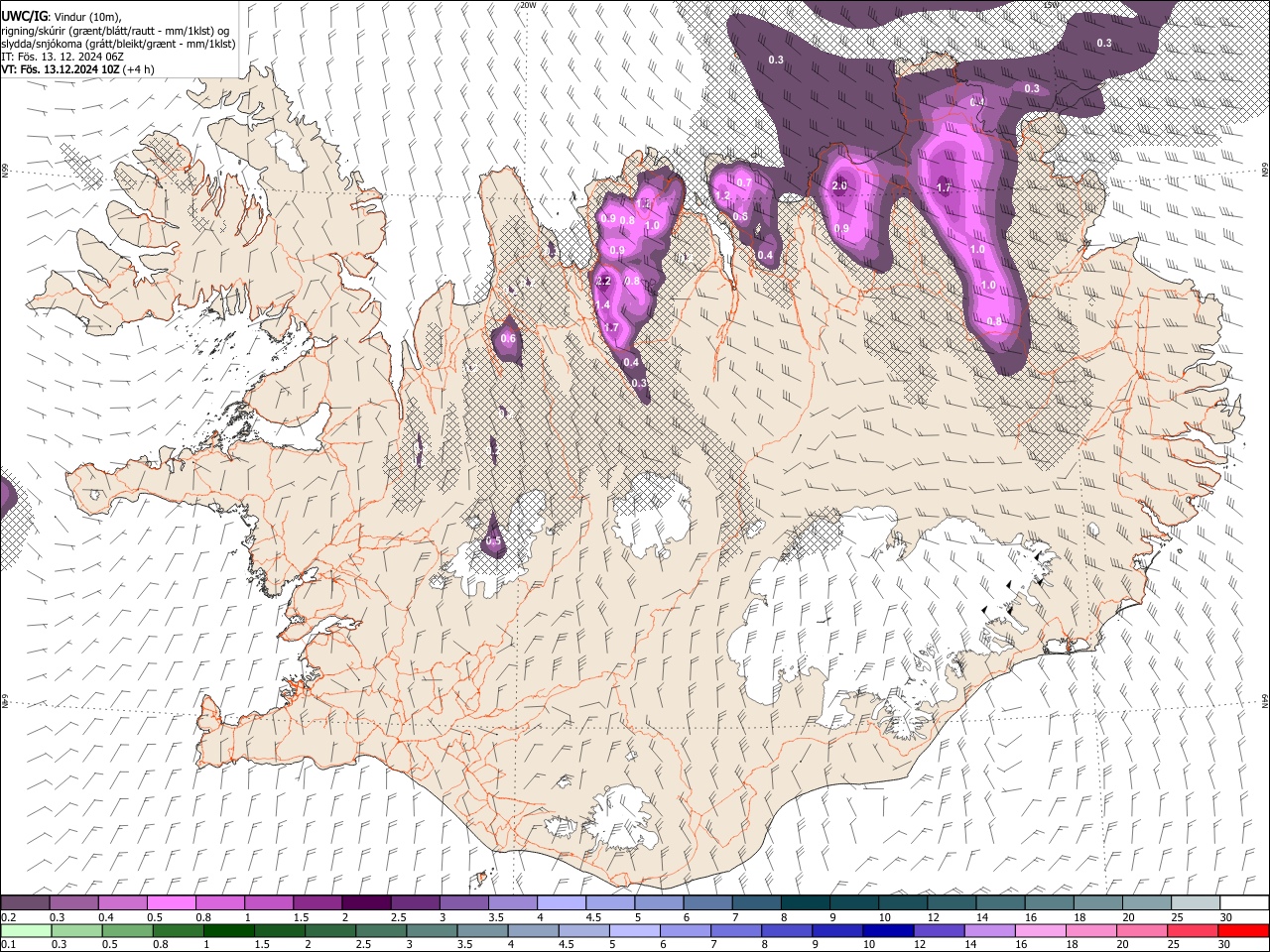
Task: Pick dark mauve swatch between 0.2 and 0.3
Action: pyautogui.click(x=25, y=903)
